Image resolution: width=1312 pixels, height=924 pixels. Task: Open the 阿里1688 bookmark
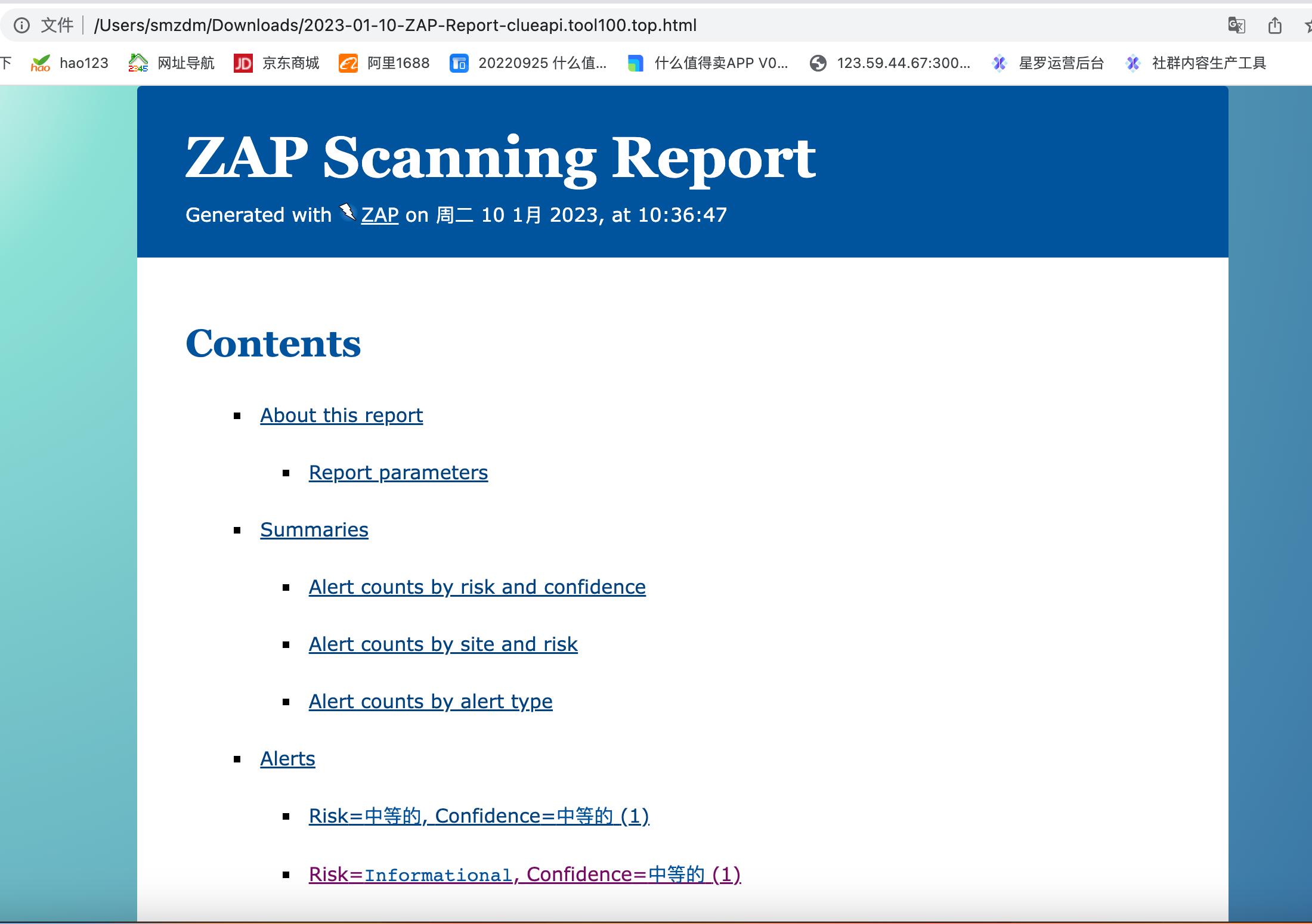(x=397, y=63)
